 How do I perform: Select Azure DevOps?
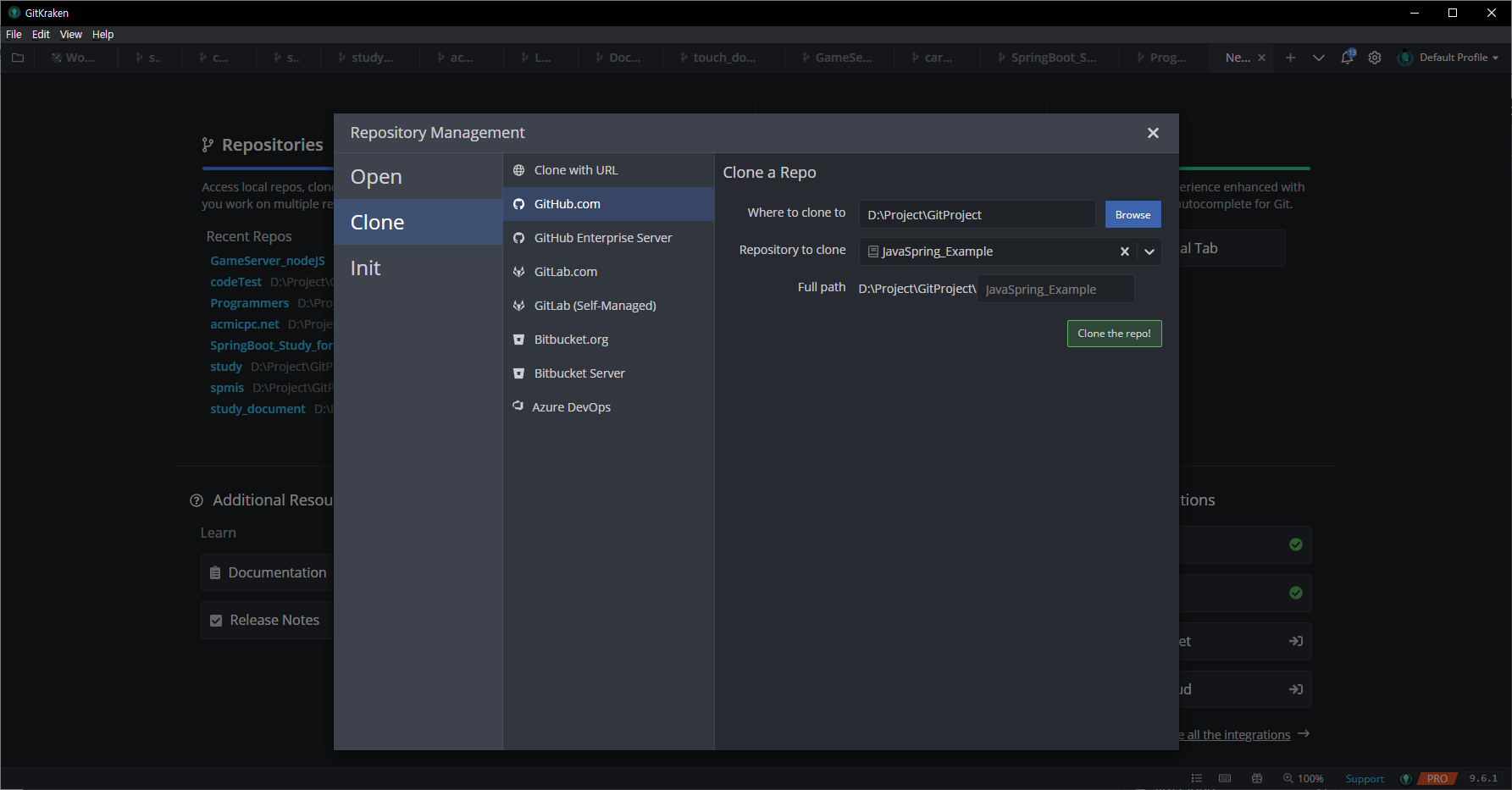point(609,407)
